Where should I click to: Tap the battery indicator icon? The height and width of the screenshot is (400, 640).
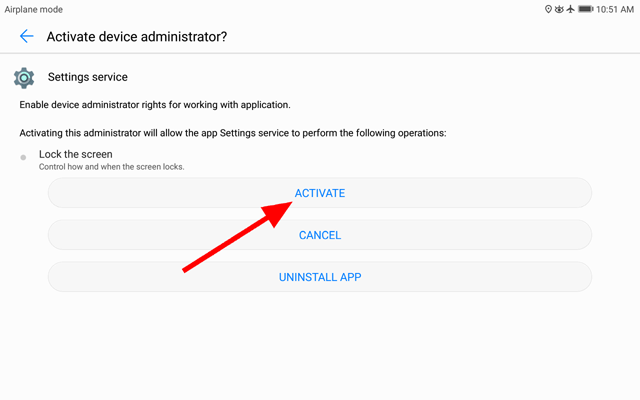tap(586, 9)
